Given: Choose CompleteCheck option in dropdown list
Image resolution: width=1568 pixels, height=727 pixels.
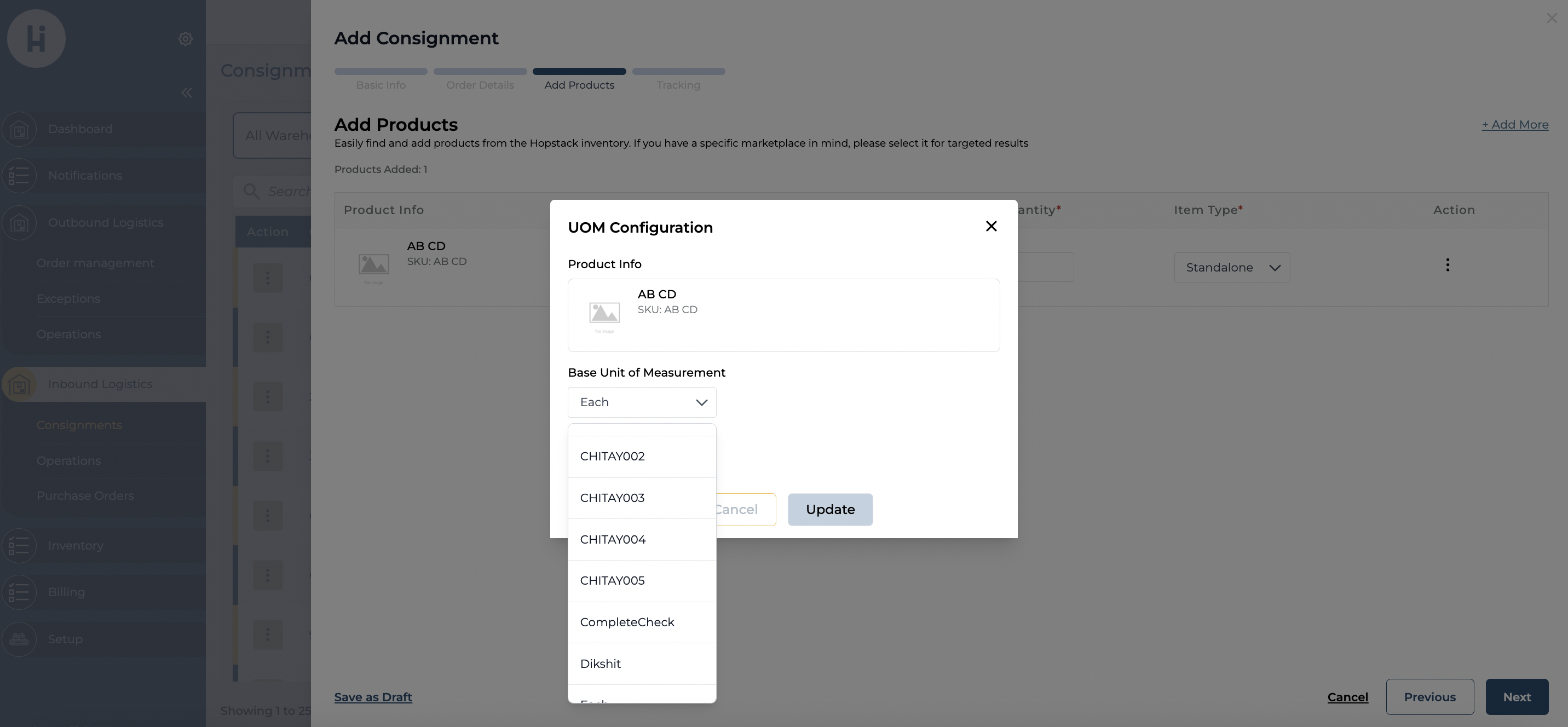Looking at the screenshot, I should (x=627, y=622).
